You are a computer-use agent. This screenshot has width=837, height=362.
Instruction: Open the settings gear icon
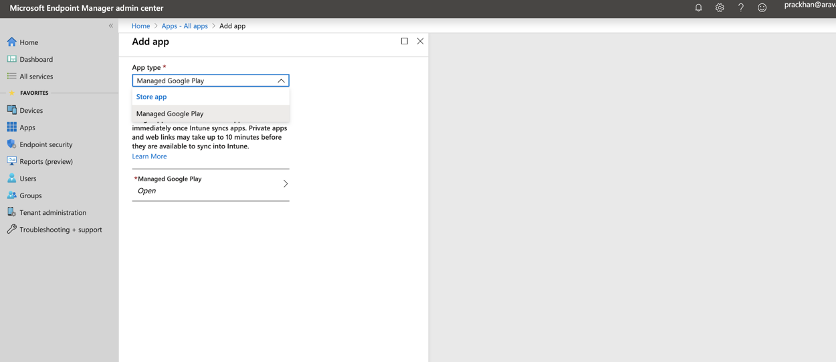click(720, 8)
